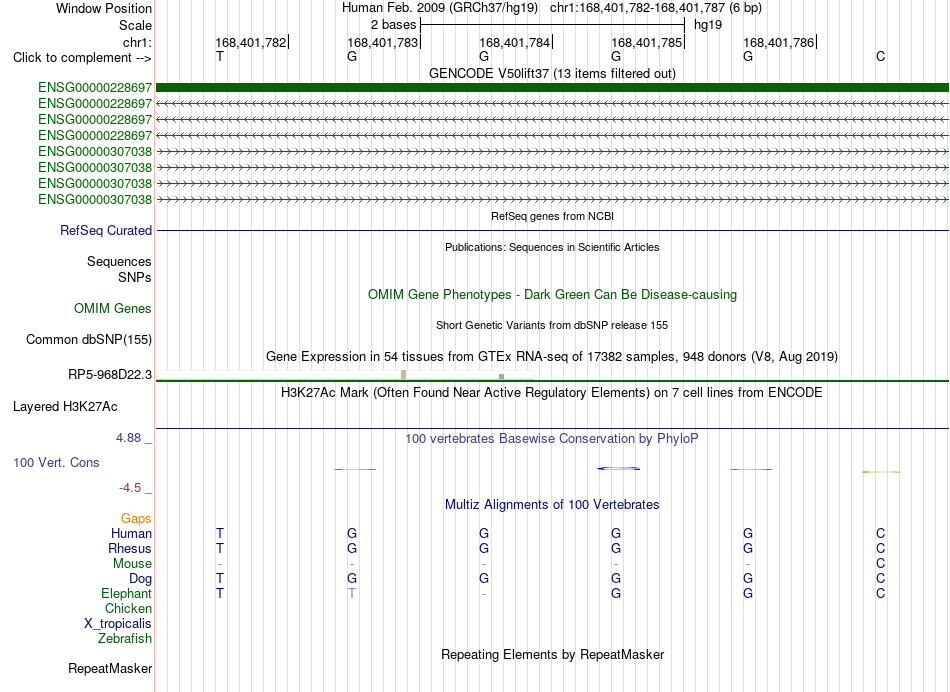Click the C base in the complement row
The image size is (950, 692).
click(x=880, y=56)
